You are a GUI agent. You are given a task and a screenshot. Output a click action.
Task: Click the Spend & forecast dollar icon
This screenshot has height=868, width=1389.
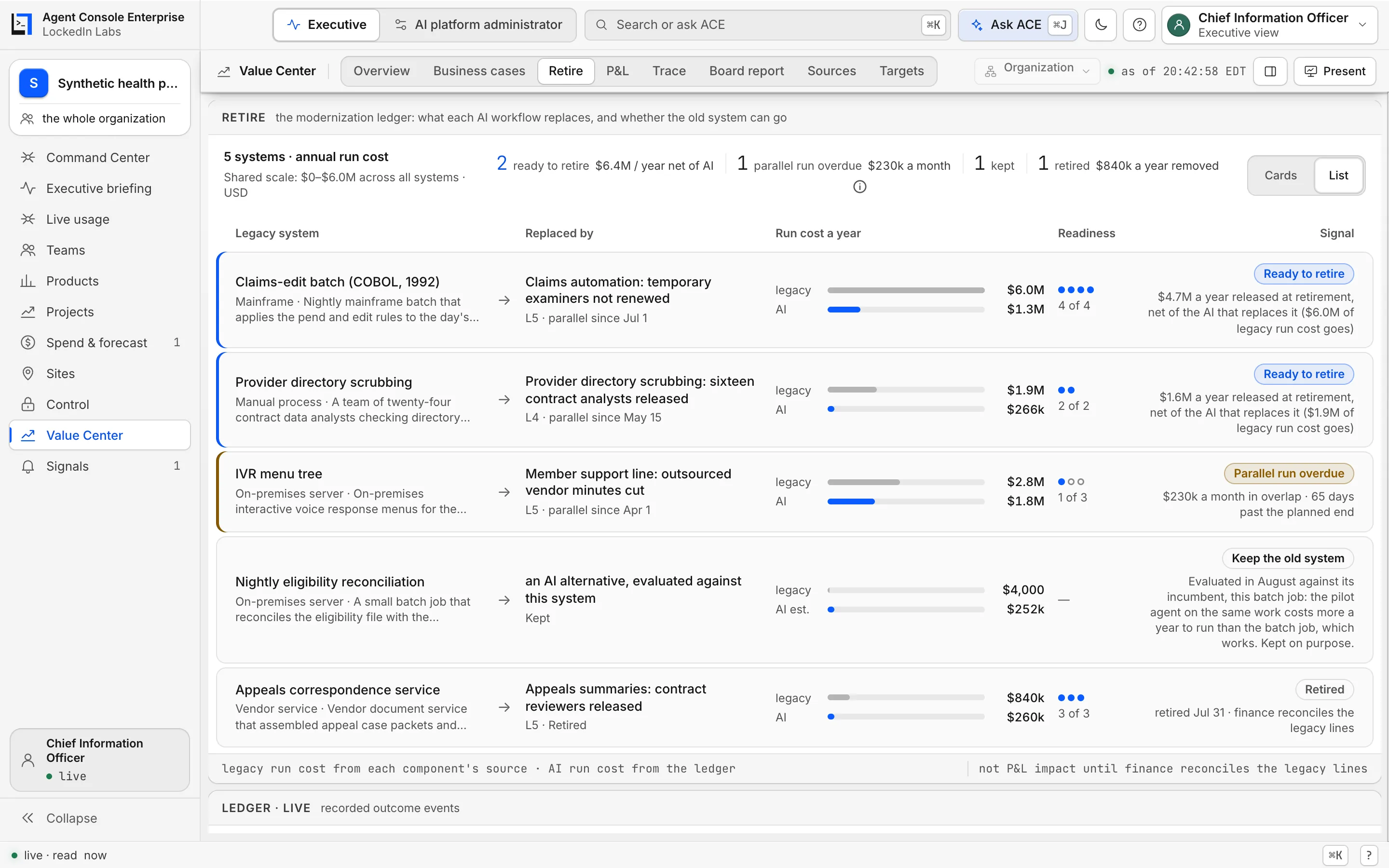(x=28, y=343)
